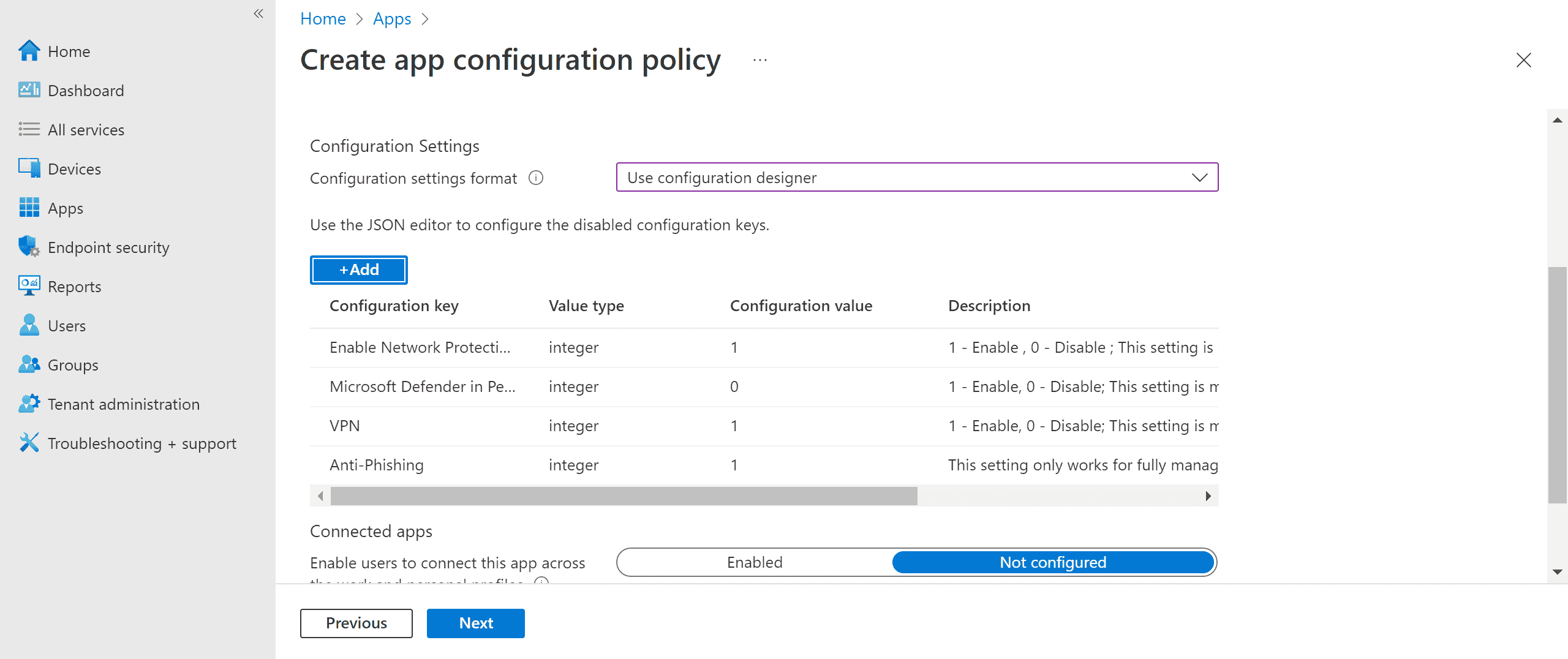Image resolution: width=1568 pixels, height=659 pixels.
Task: Open the Groups section
Action: pos(72,364)
